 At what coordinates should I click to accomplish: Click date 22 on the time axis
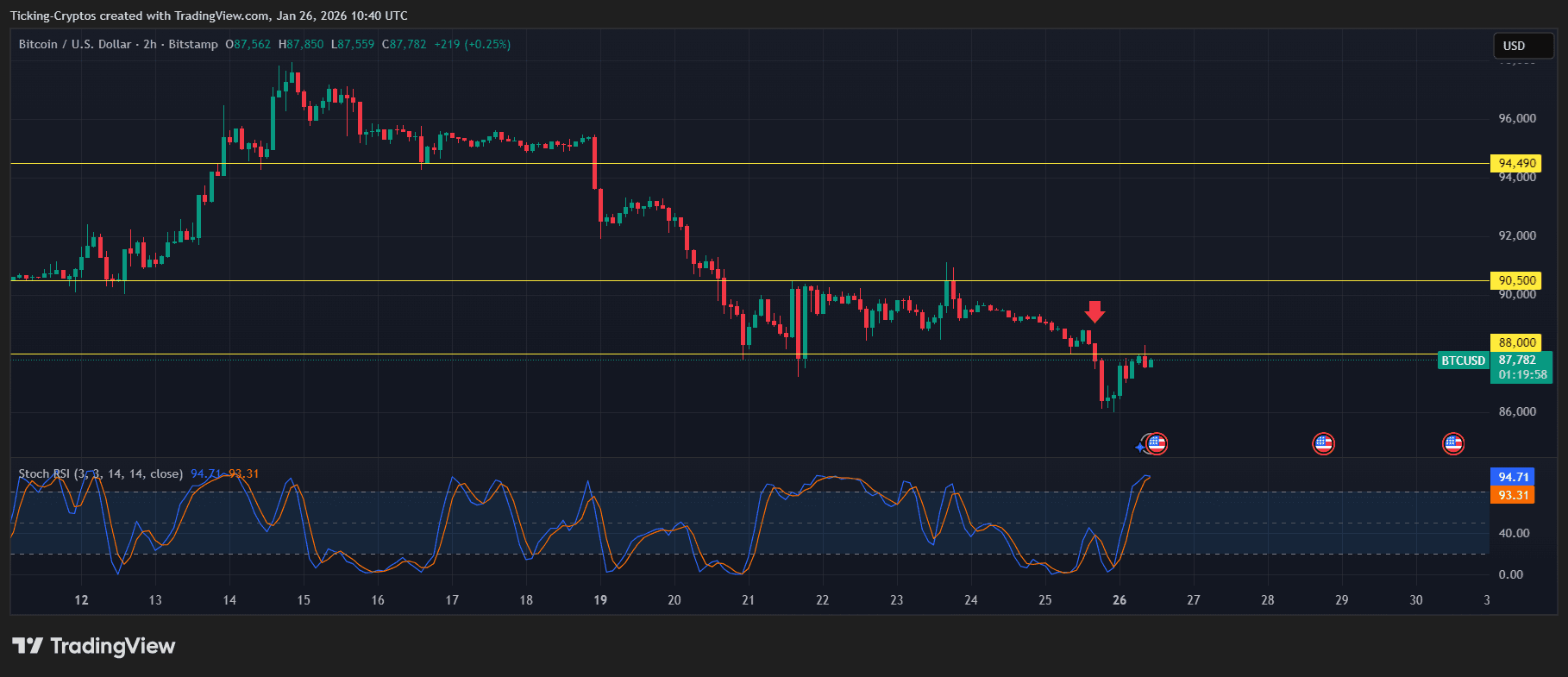(x=823, y=600)
